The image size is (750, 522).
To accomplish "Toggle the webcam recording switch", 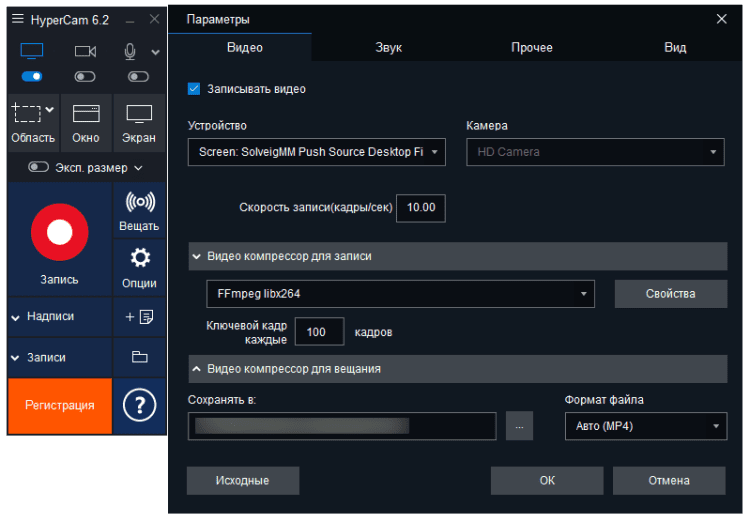I will [85, 77].
